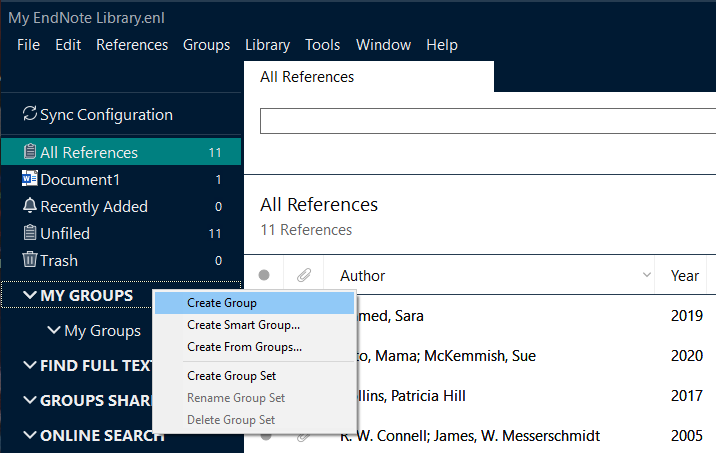Click the read/unread dot column header
This screenshot has height=453, width=716.
(264, 275)
